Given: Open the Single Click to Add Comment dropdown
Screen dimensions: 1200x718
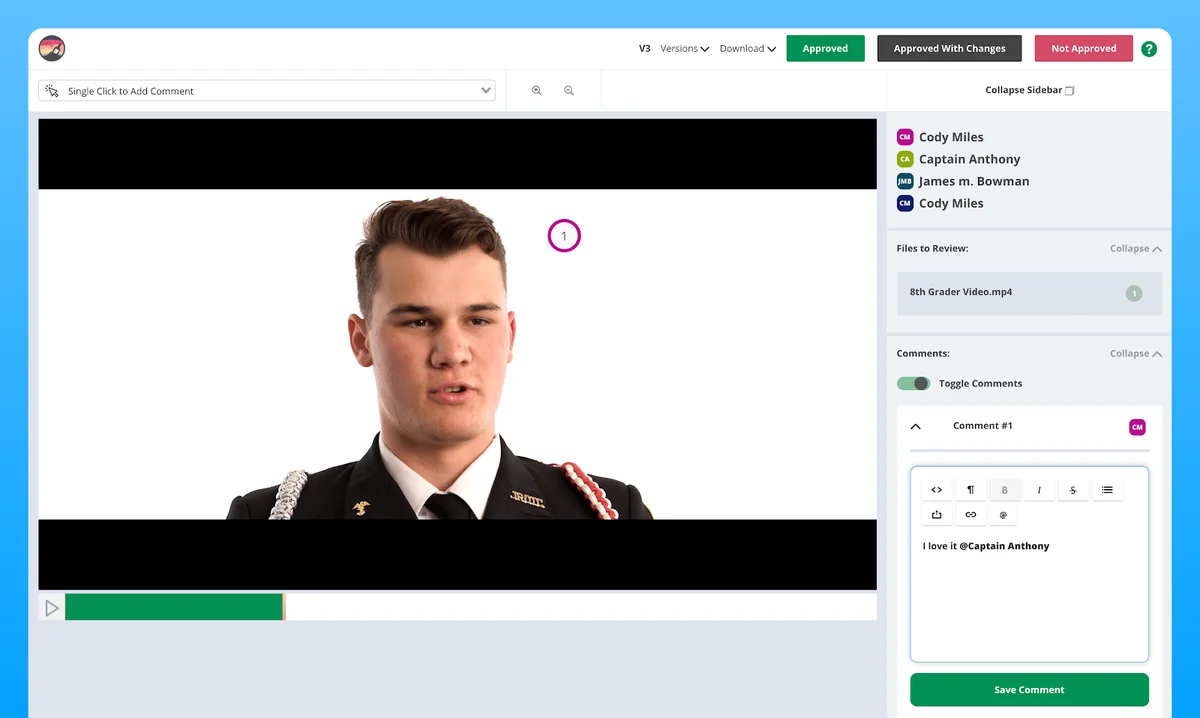Looking at the screenshot, I should (268, 91).
